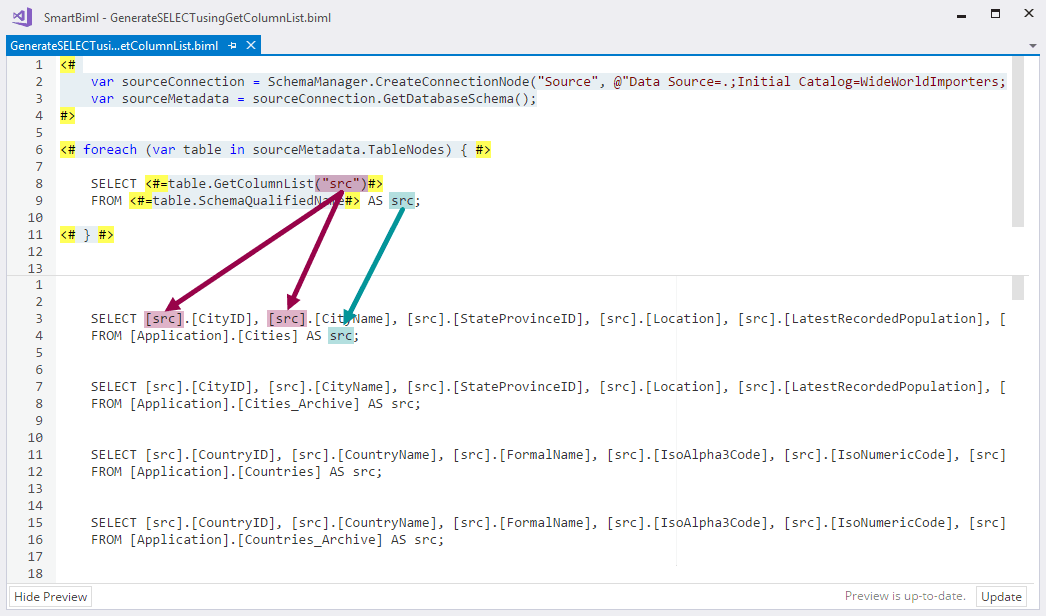1046x616 pixels.
Task: Click the first highlighted [src] in preview
Action: pyautogui.click(x=164, y=319)
